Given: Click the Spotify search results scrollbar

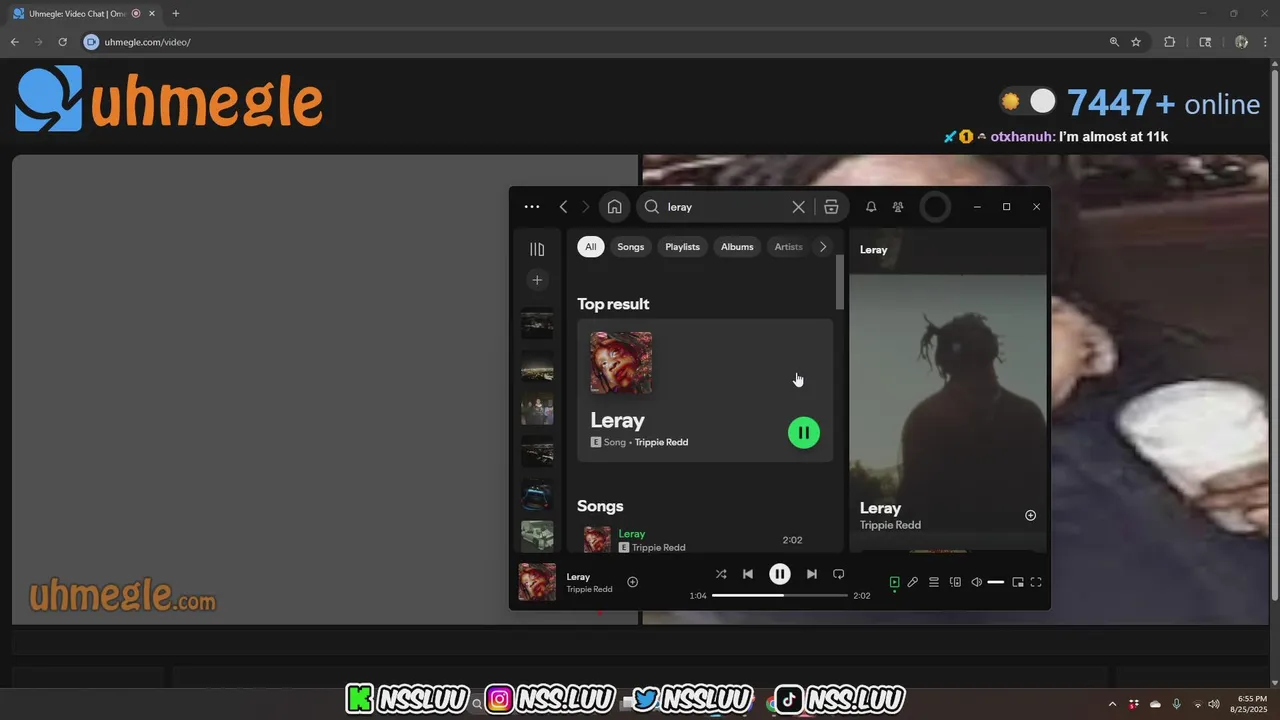Looking at the screenshot, I should point(840,283).
